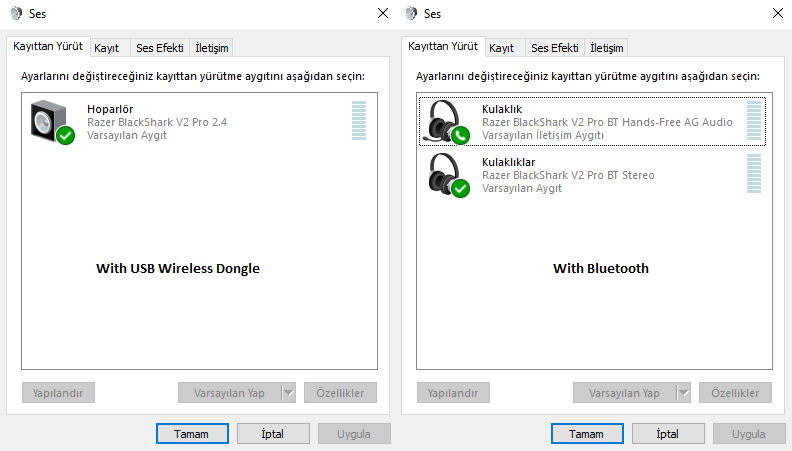
Task: Switch to Kayıttan Yürüt tab in left window
Action: click(x=48, y=46)
